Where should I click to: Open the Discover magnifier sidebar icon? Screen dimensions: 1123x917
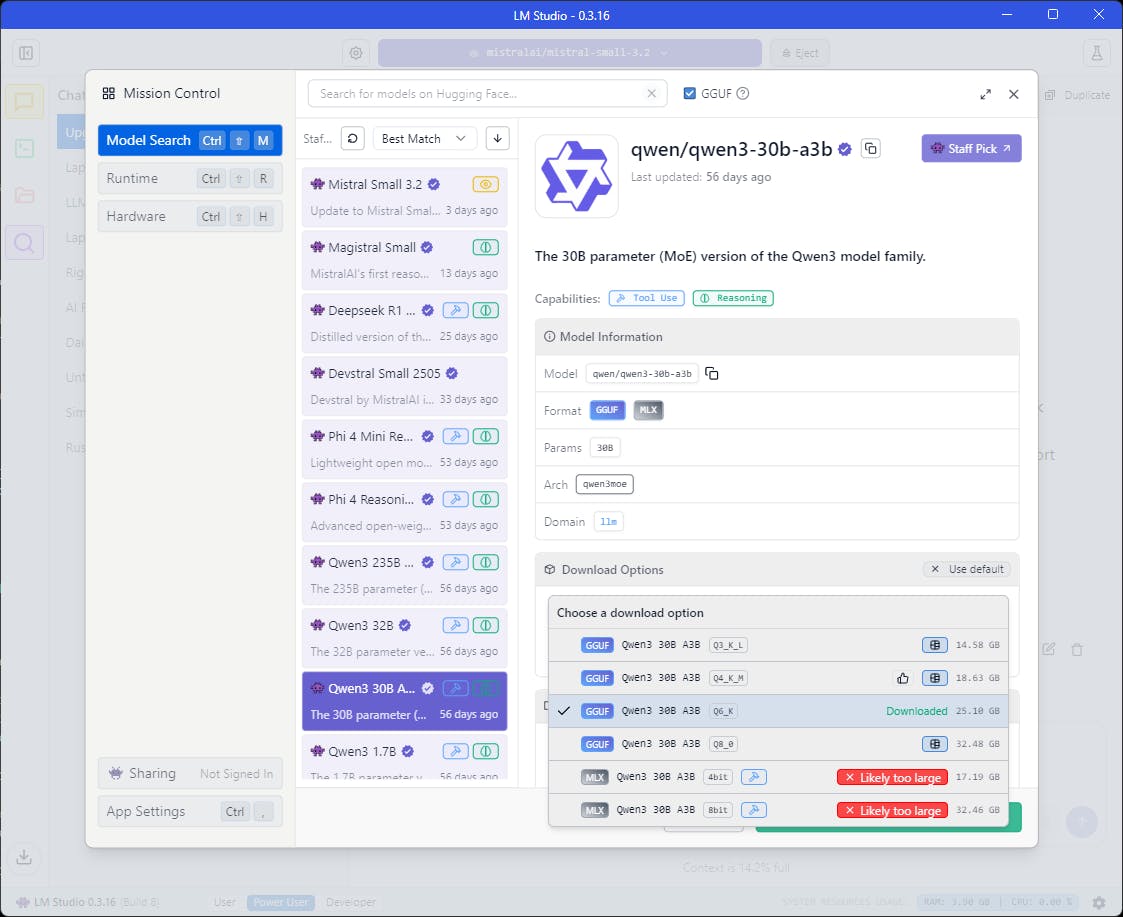pos(24,243)
